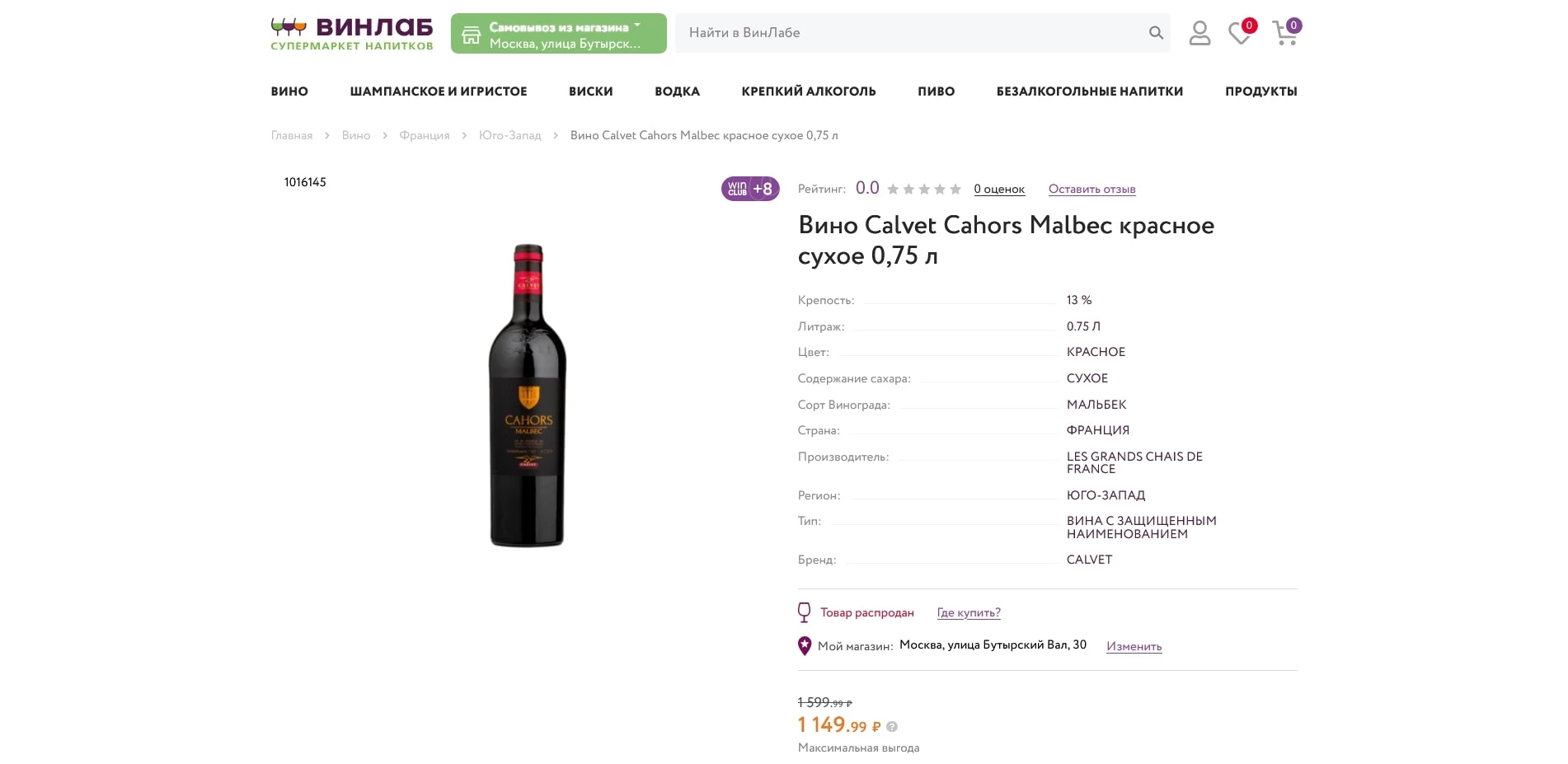1568x764 pixels.
Task: Click the 'Оставить отзыв' link
Action: [1091, 190]
